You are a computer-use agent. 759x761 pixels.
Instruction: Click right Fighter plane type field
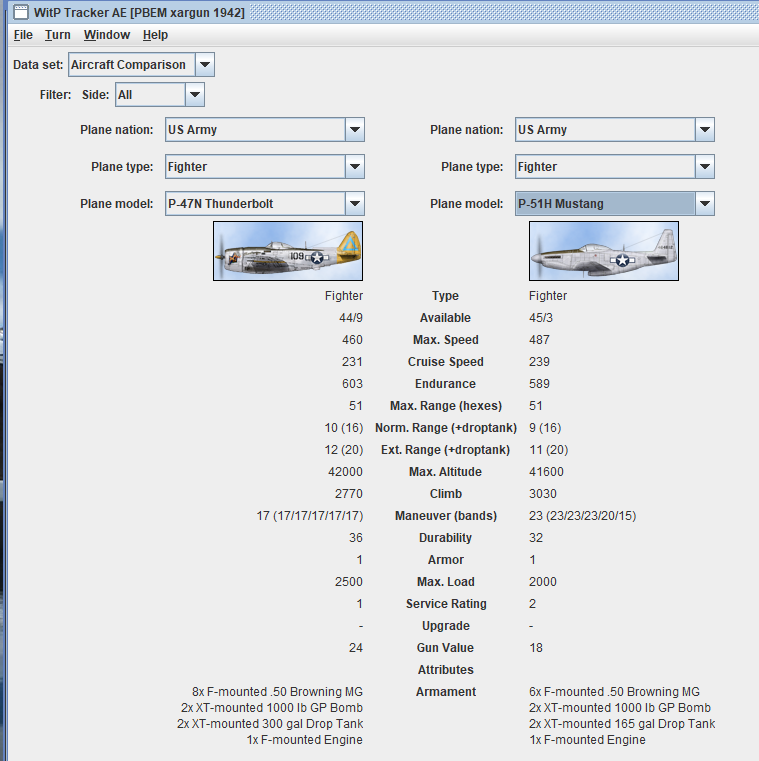(606, 166)
